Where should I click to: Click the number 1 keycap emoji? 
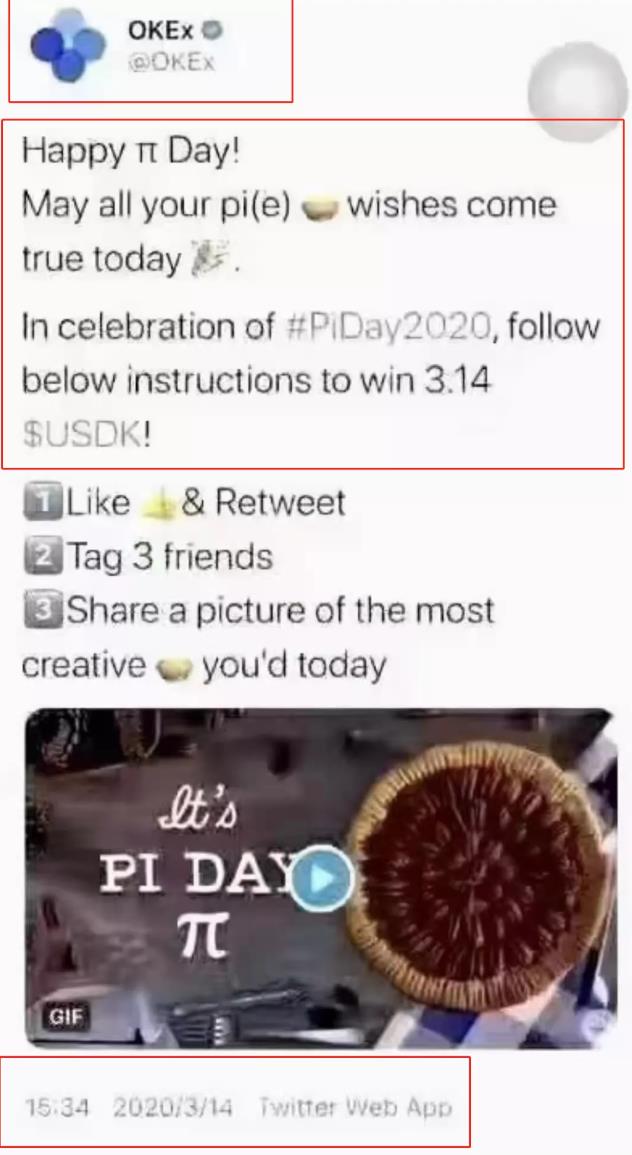coord(43,502)
